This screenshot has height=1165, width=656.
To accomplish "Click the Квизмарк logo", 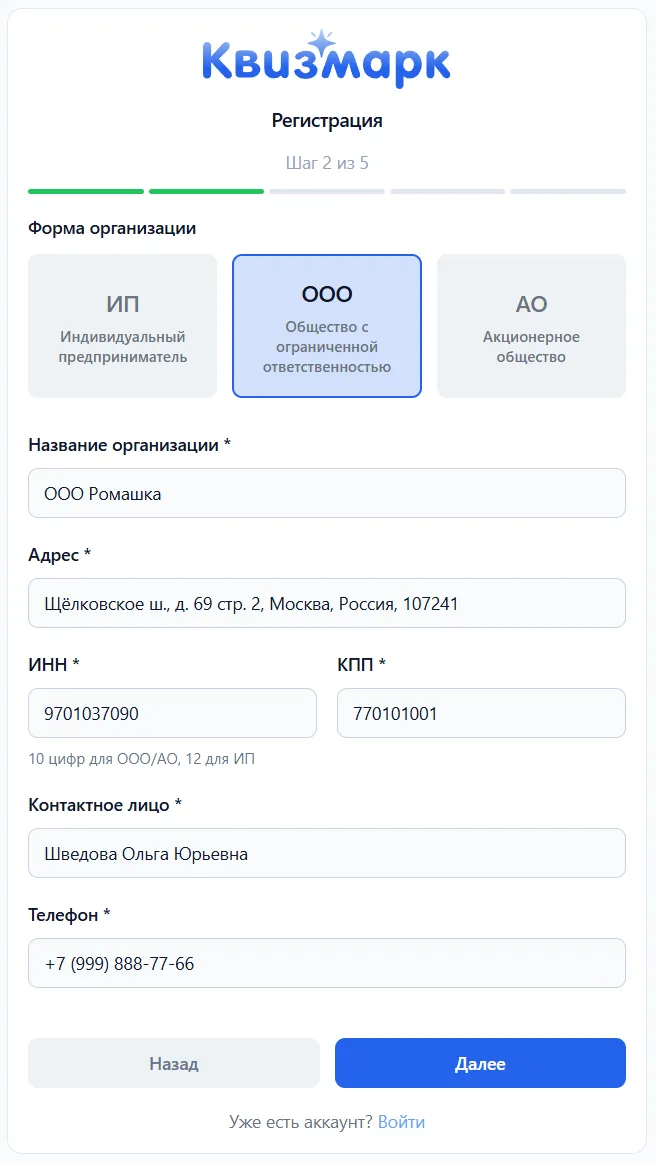I will pyautogui.click(x=327, y=60).
